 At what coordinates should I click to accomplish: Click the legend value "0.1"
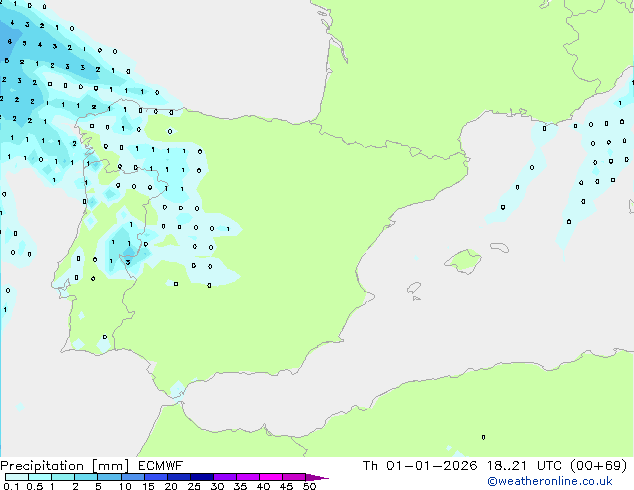[11, 486]
